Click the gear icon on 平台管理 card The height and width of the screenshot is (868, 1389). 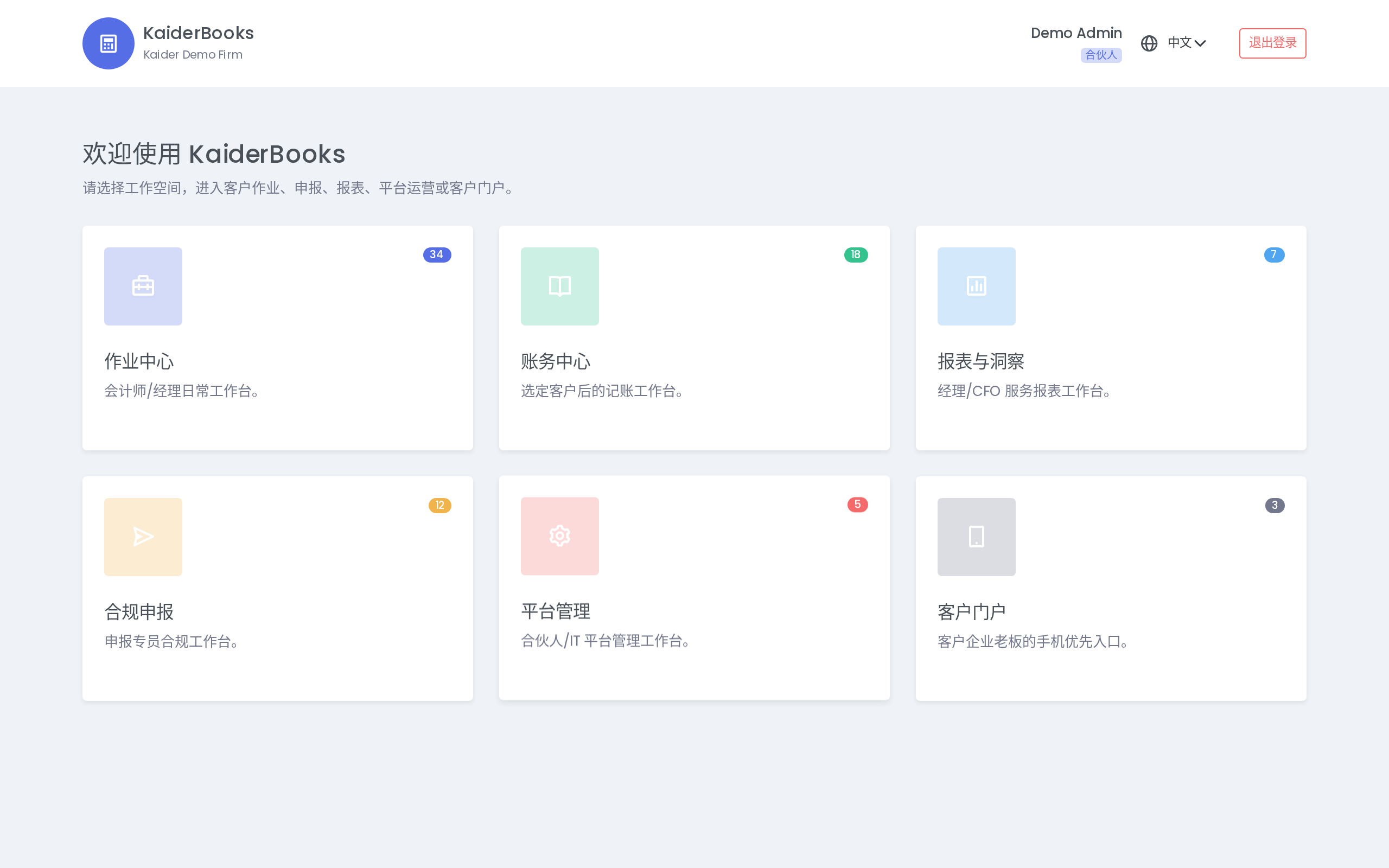[559, 535]
